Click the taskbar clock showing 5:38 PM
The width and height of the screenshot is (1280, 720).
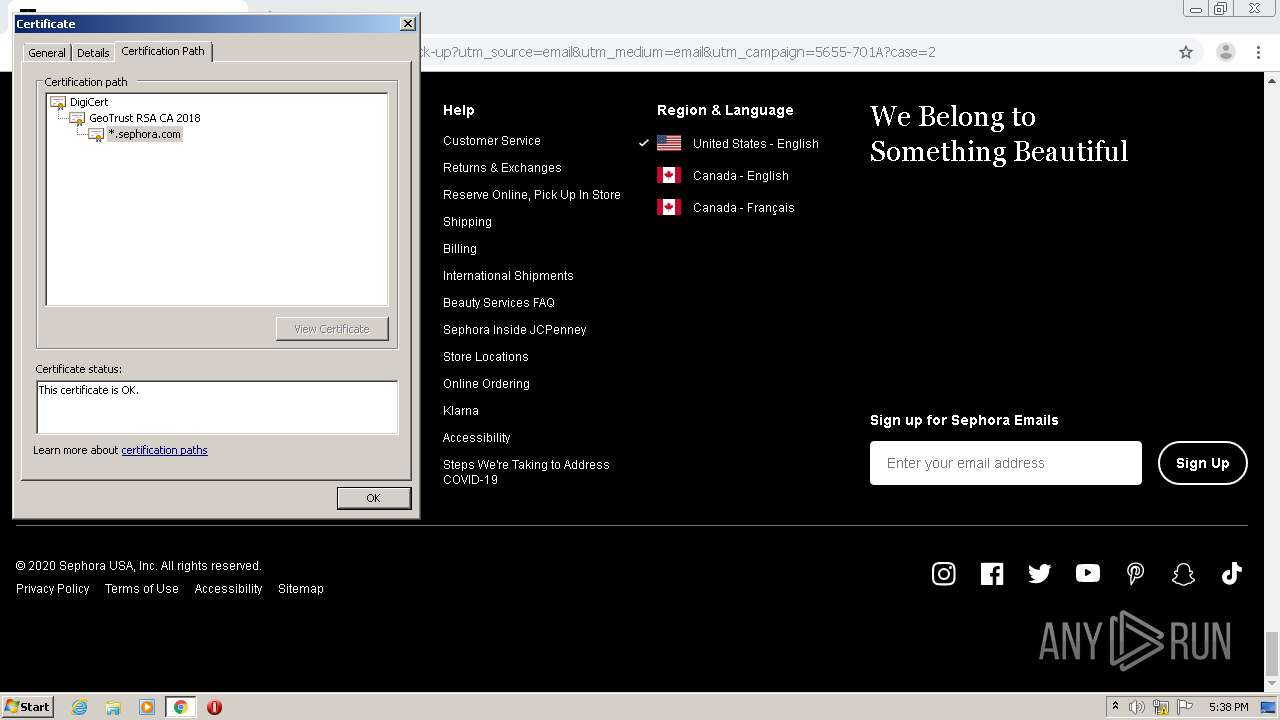[1228, 707]
